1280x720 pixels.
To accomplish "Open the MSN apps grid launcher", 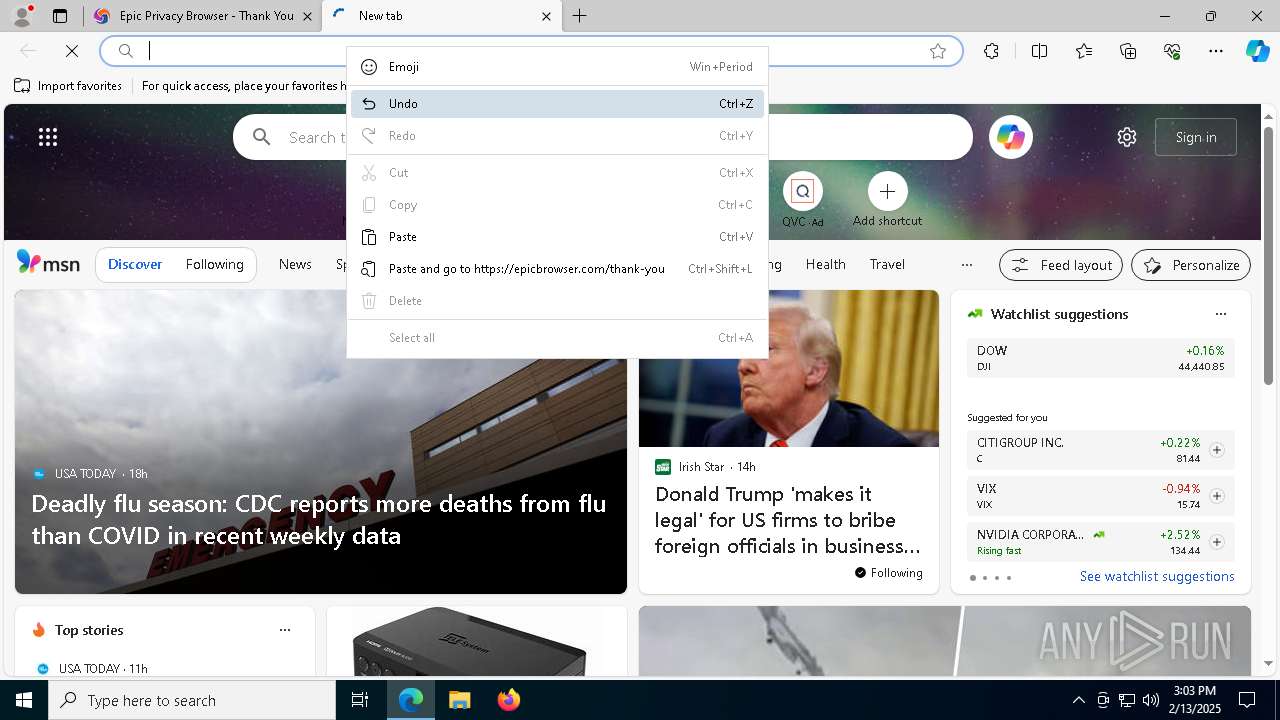I will [48, 137].
